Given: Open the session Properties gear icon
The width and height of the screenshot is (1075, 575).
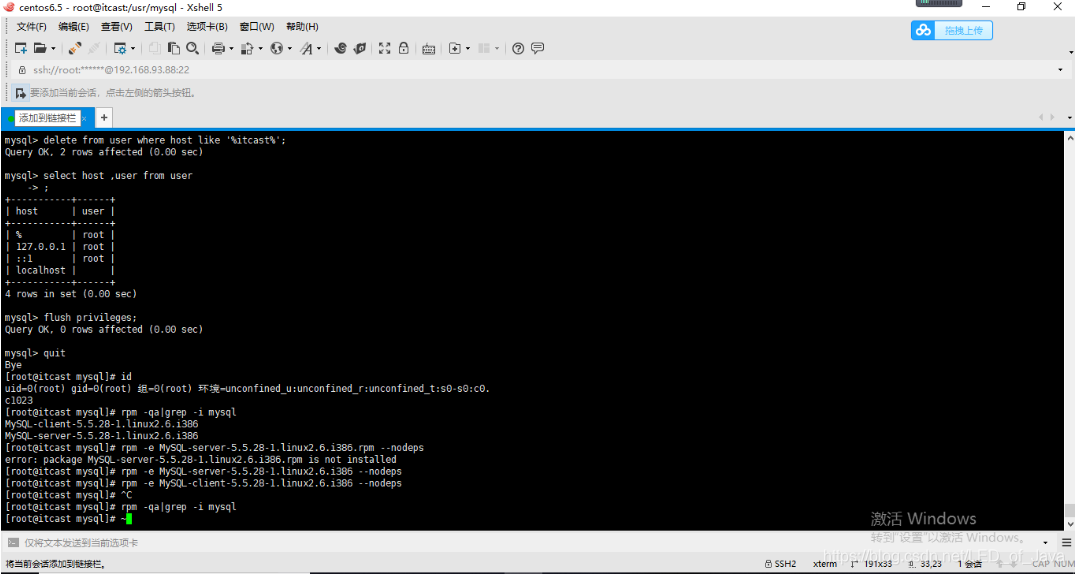Looking at the screenshot, I should pyautogui.click(x=119, y=48).
